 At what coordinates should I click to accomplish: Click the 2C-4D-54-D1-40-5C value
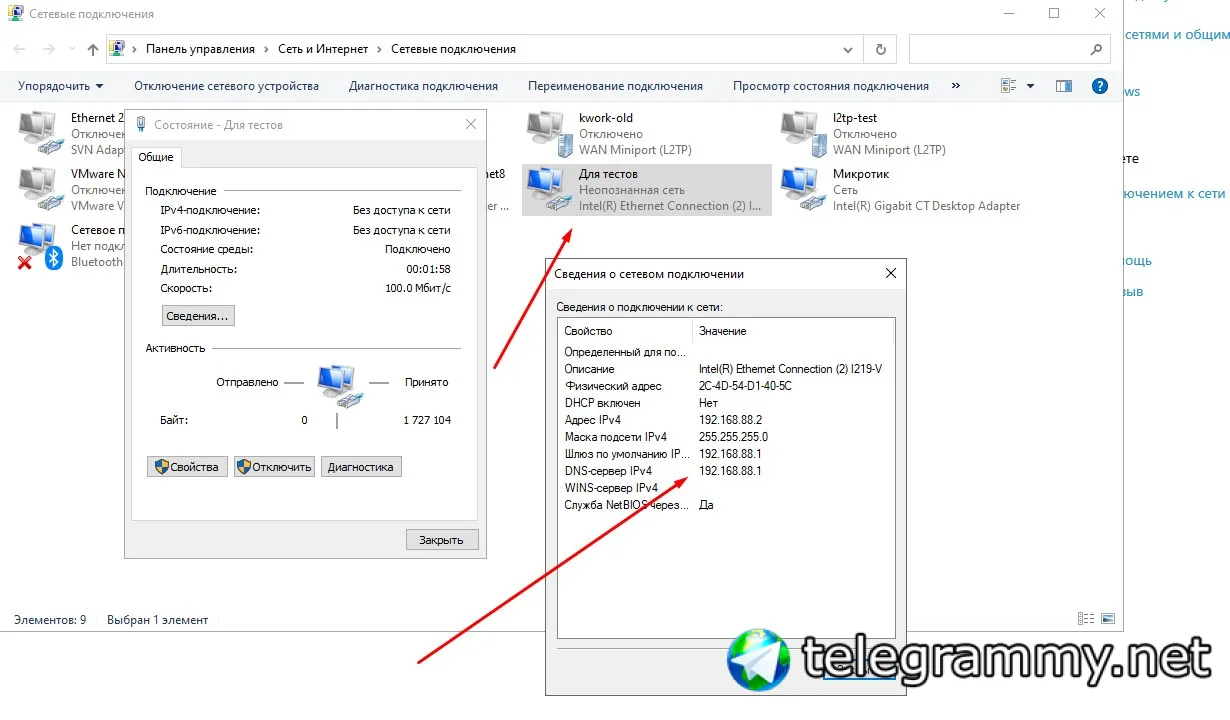(745, 386)
